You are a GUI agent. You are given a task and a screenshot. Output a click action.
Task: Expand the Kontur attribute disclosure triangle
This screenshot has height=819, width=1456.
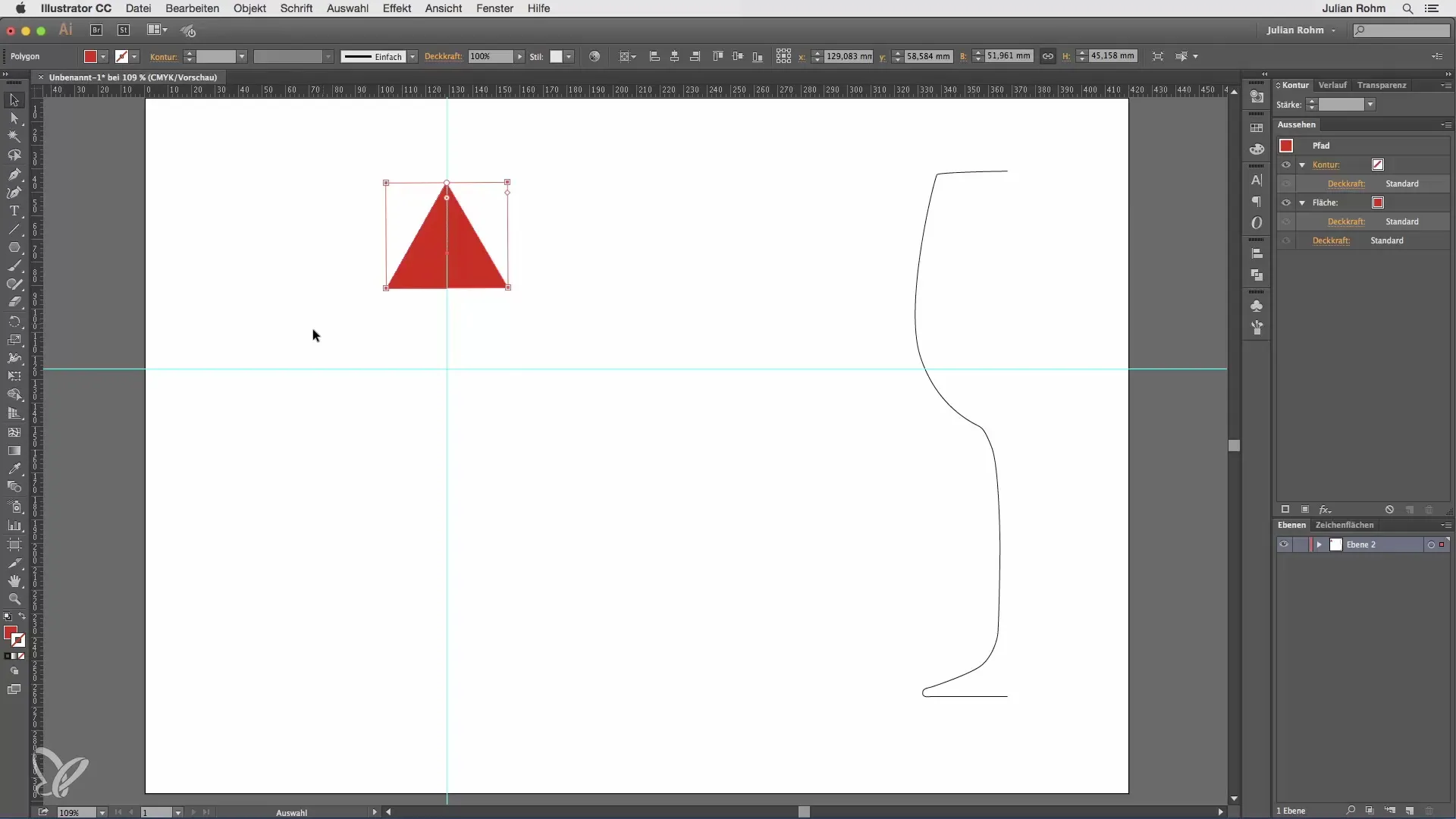coord(1302,165)
